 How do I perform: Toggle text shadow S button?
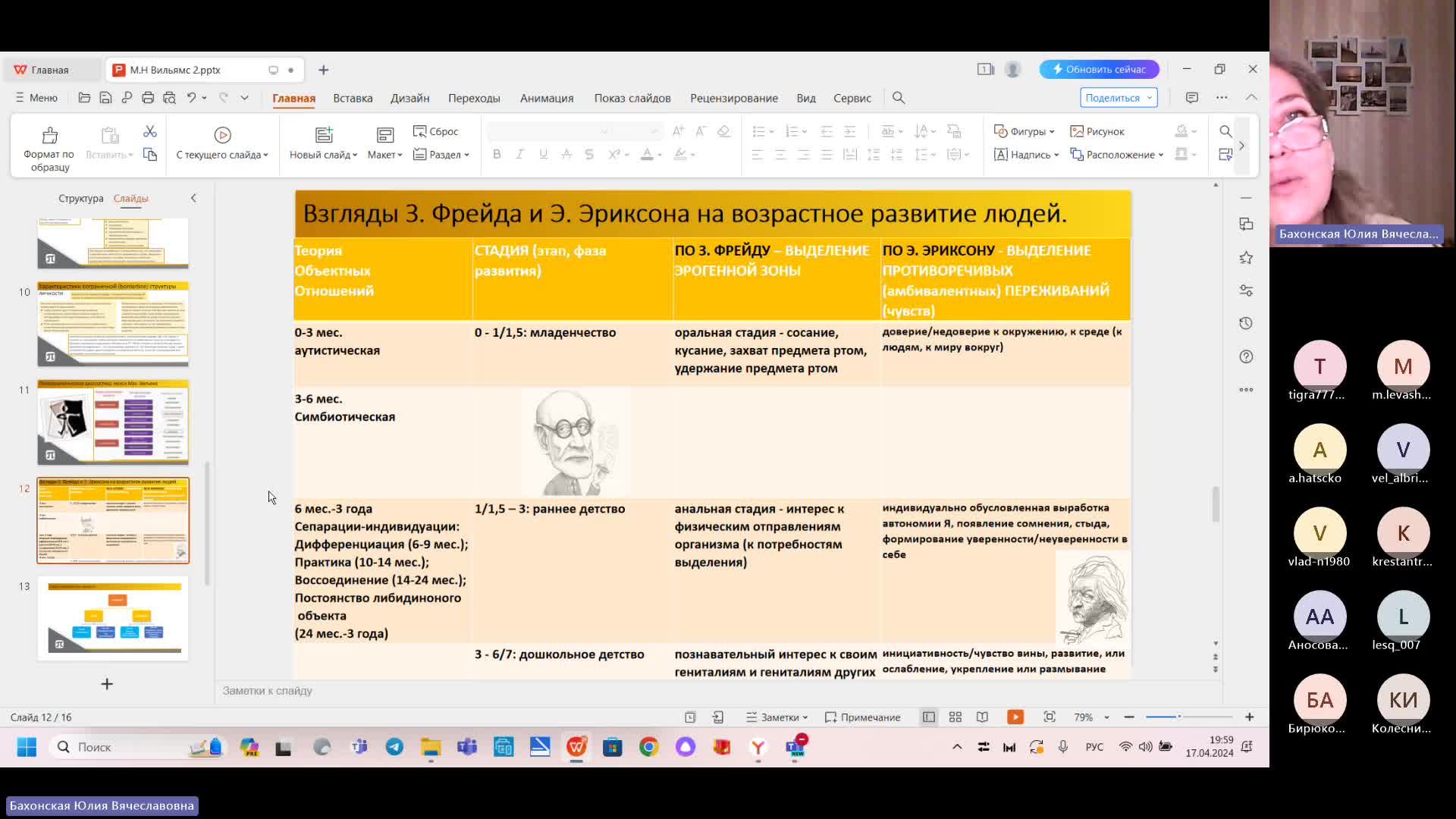[x=589, y=154]
